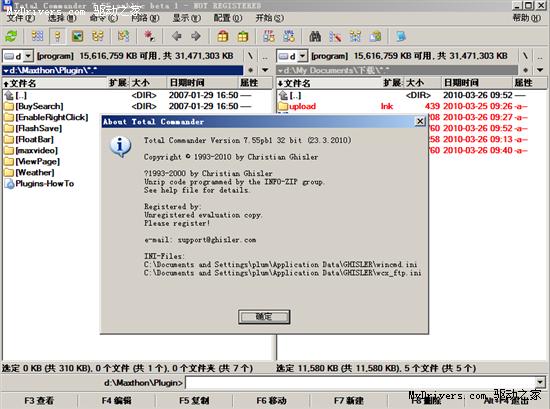Go forward with the right arrow icon
Screen dimensions: 550x409
click(x=196, y=36)
